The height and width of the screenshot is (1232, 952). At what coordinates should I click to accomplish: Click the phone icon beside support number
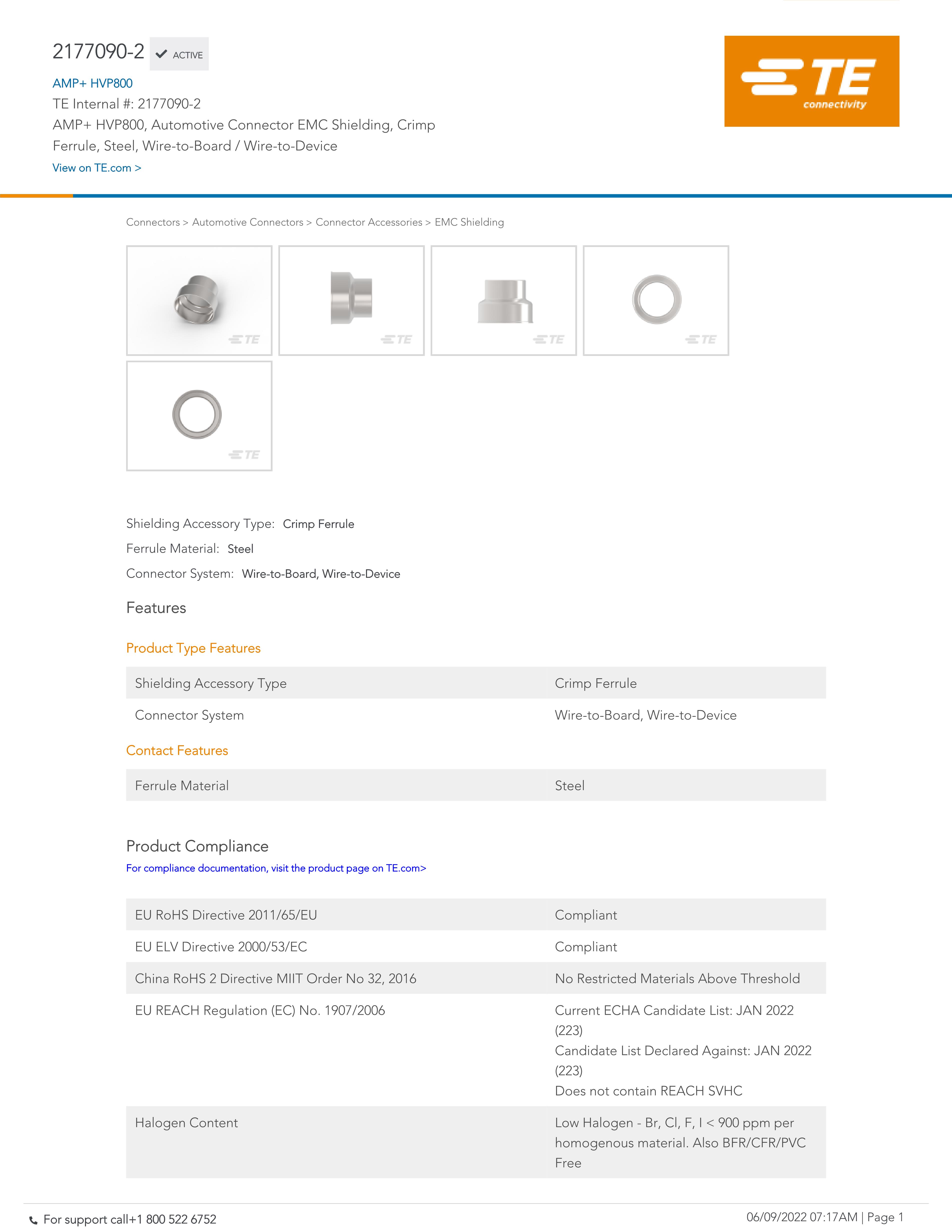pos(34,1220)
